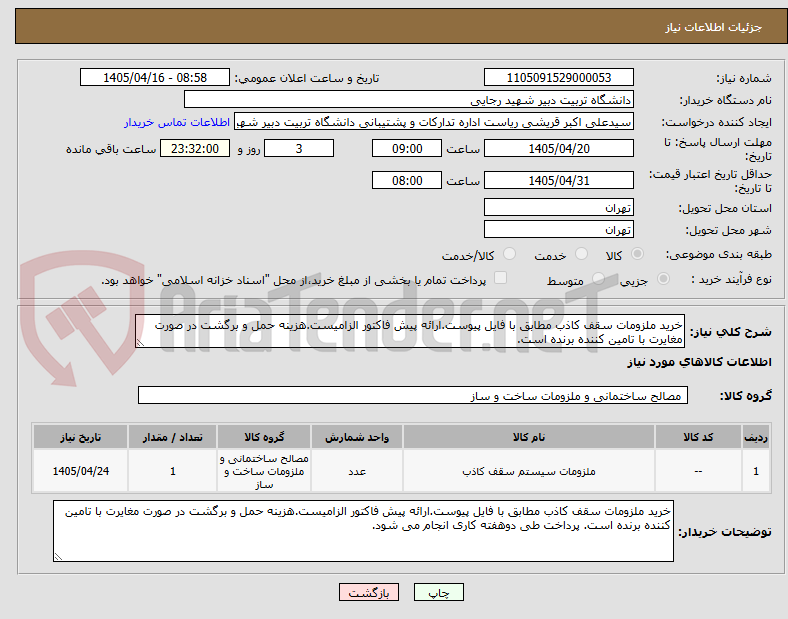The height and width of the screenshot is (619, 788).
Task: Click the delivery city تهران field
Action: click(558, 229)
